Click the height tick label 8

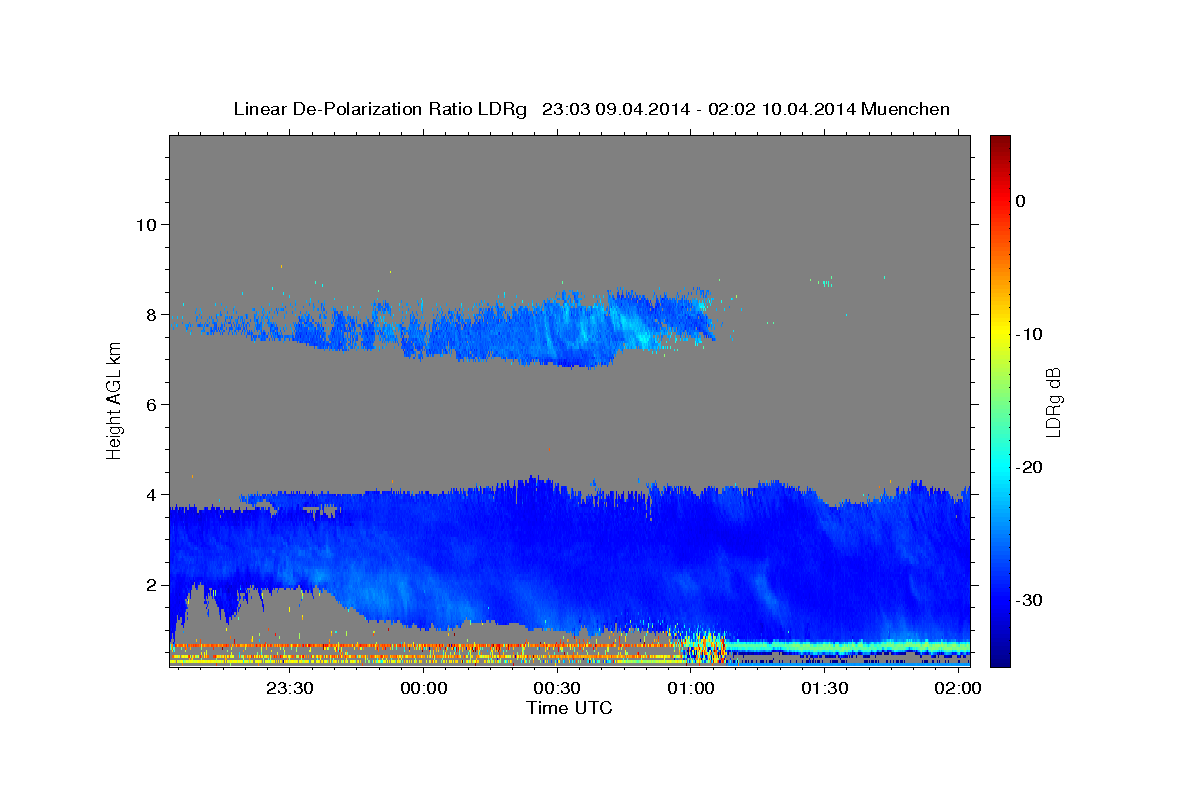(x=151, y=314)
